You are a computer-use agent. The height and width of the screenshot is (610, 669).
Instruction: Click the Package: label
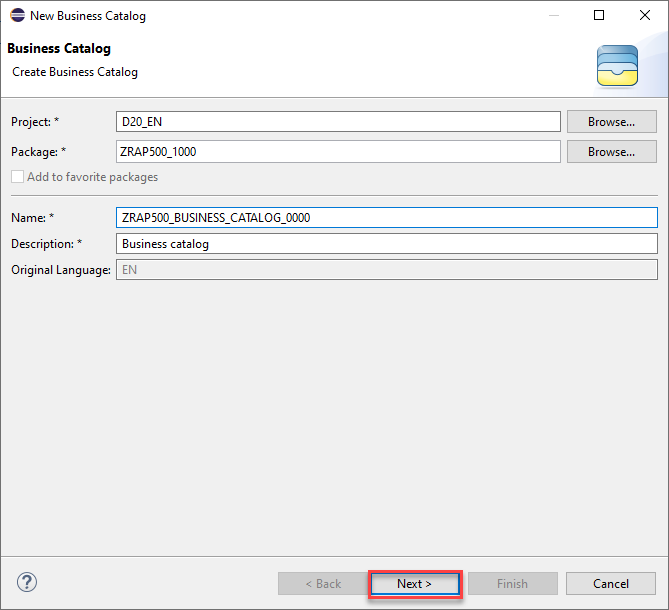click(x=38, y=152)
